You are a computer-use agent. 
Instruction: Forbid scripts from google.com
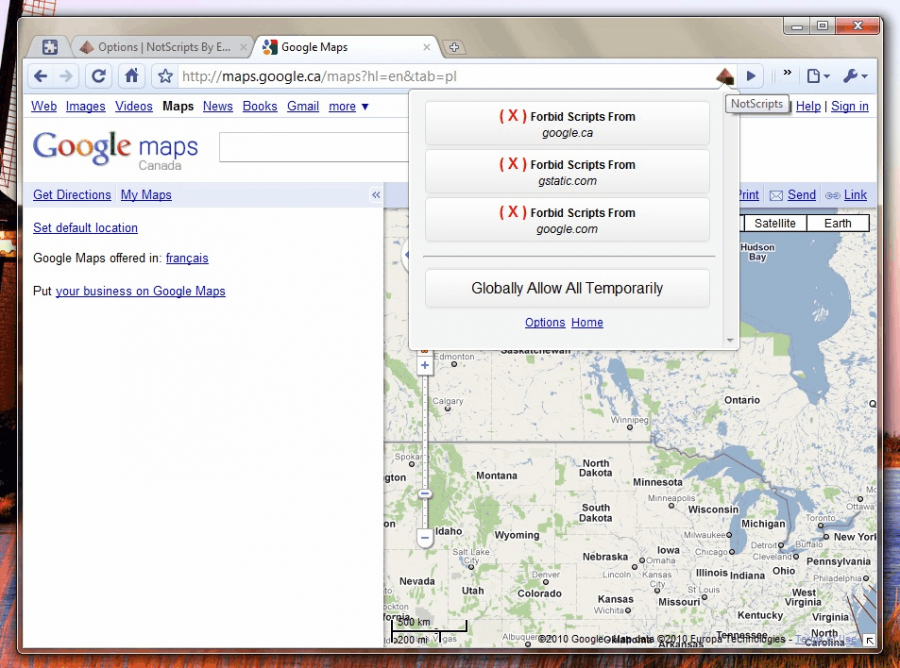click(567, 220)
